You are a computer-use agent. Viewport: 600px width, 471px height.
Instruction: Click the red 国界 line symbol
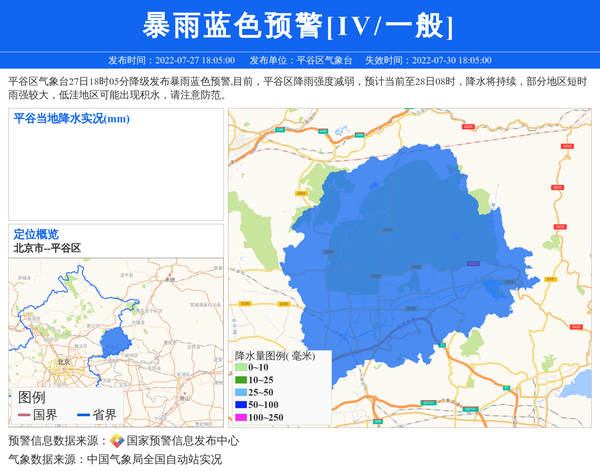point(23,415)
